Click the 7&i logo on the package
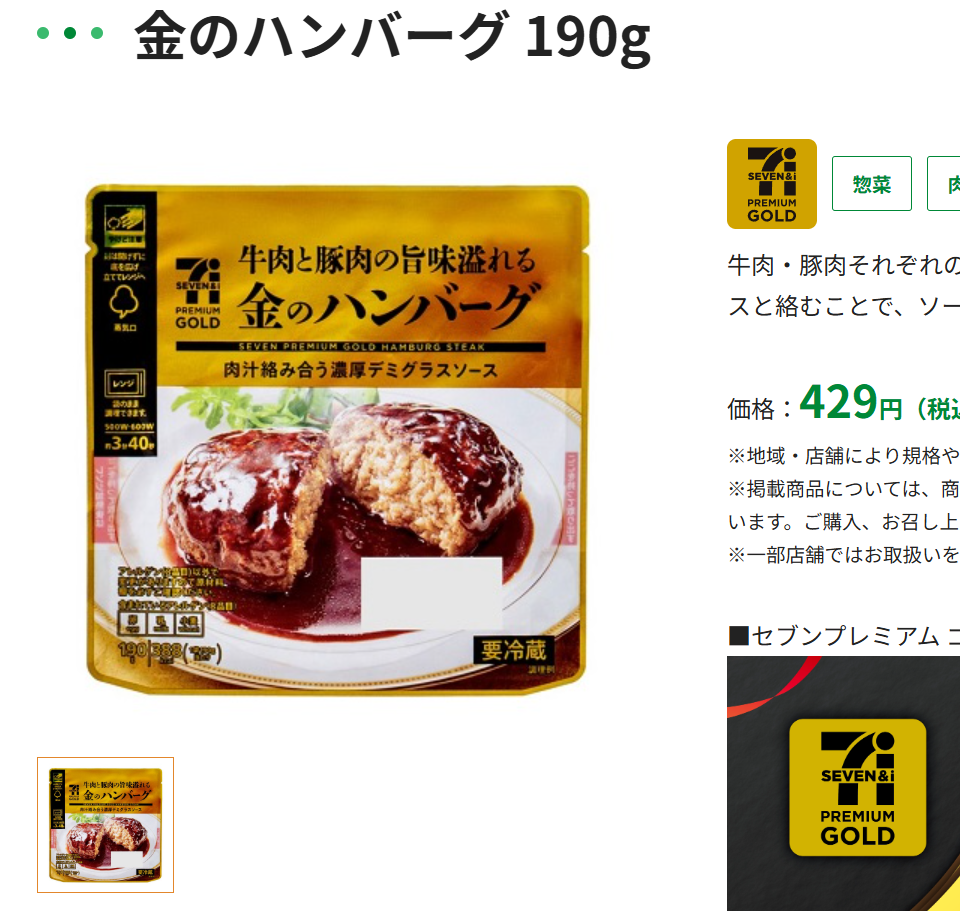Viewport: 960px width, 911px height. pyautogui.click(x=198, y=294)
